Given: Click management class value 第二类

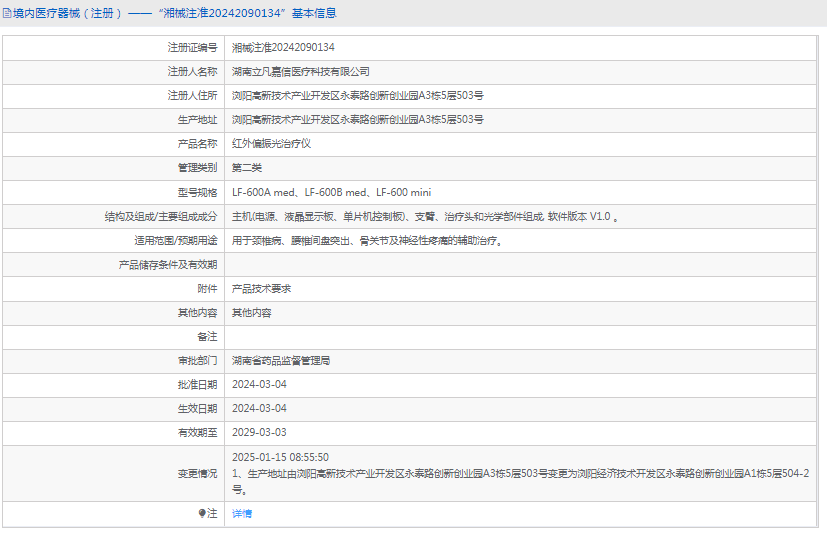Looking at the screenshot, I should [x=247, y=168].
